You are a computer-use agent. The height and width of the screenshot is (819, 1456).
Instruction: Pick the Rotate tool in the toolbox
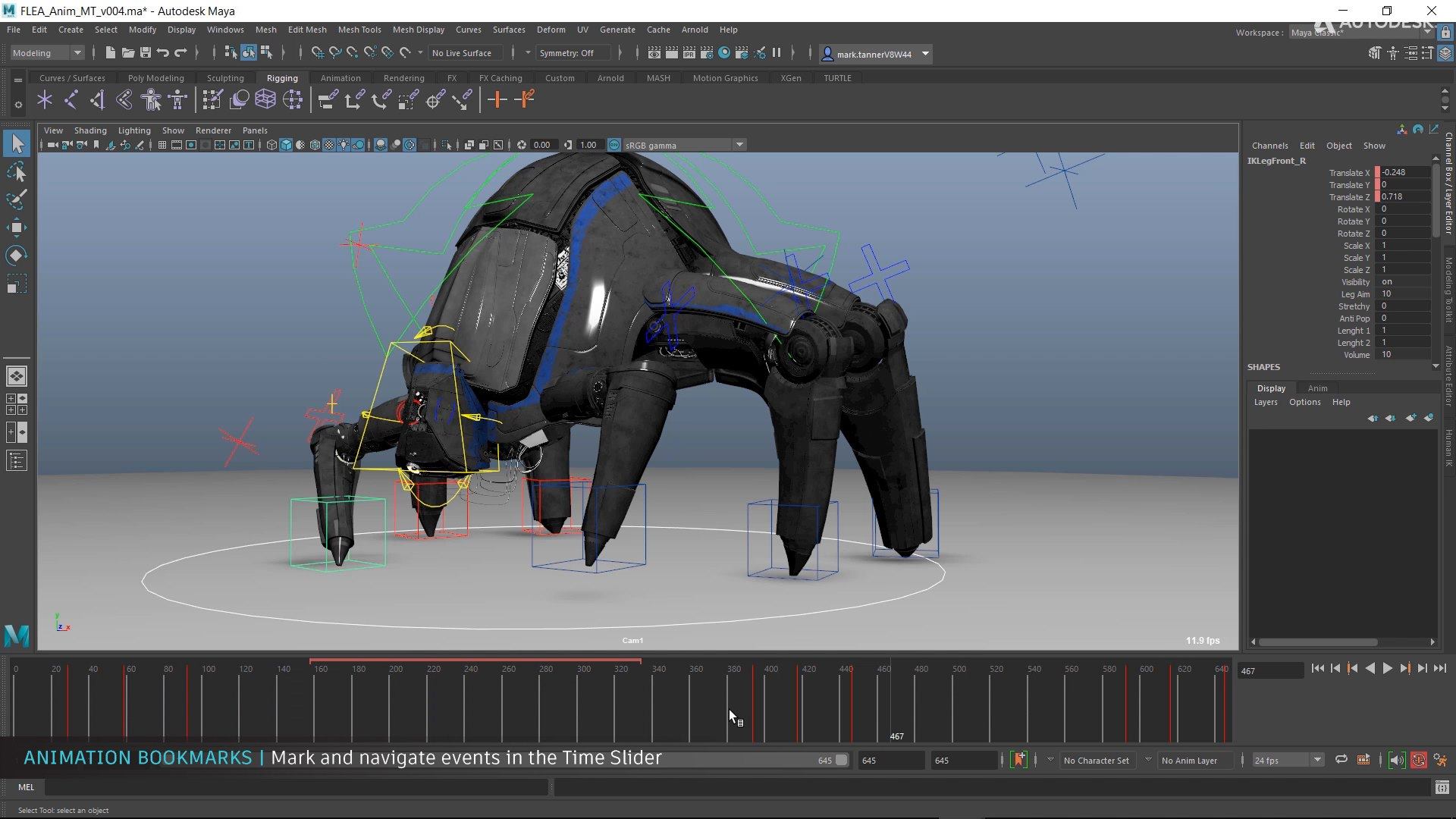point(17,256)
